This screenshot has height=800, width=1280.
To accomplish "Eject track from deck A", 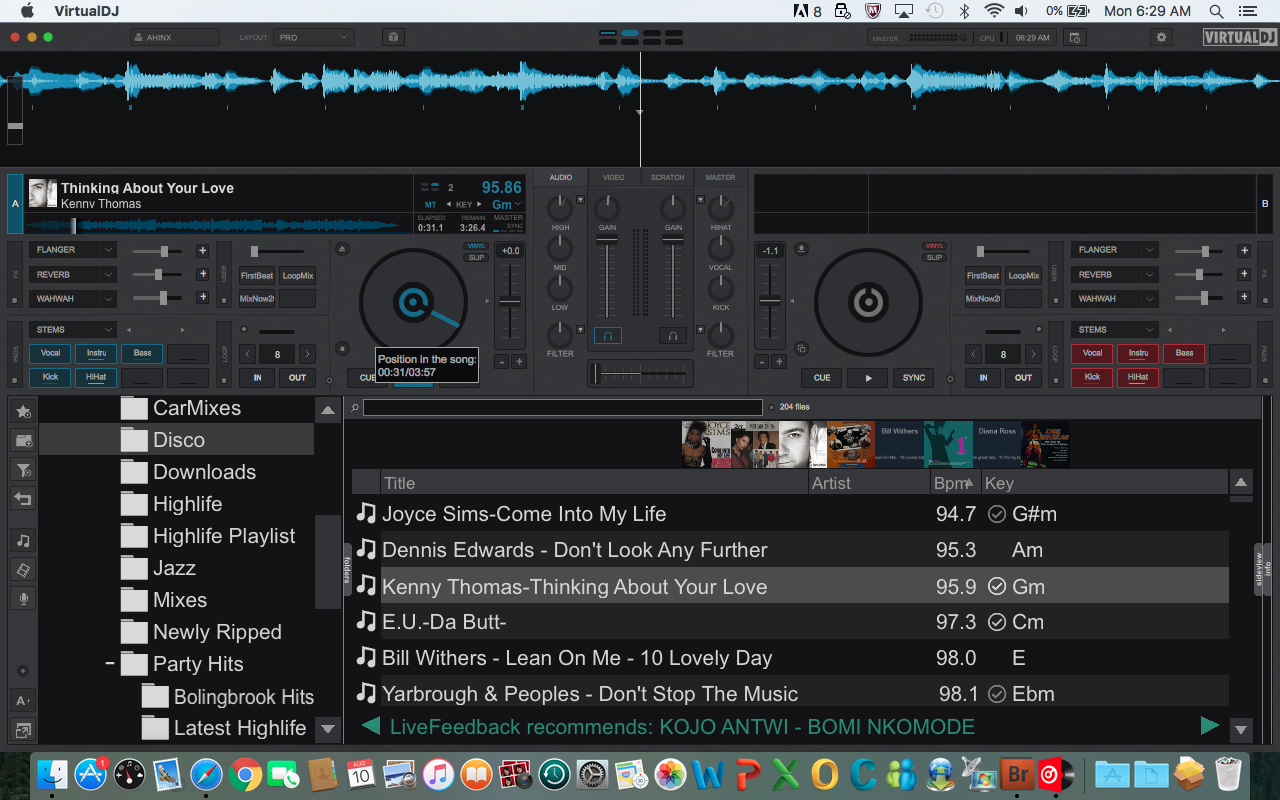I will 343,249.
